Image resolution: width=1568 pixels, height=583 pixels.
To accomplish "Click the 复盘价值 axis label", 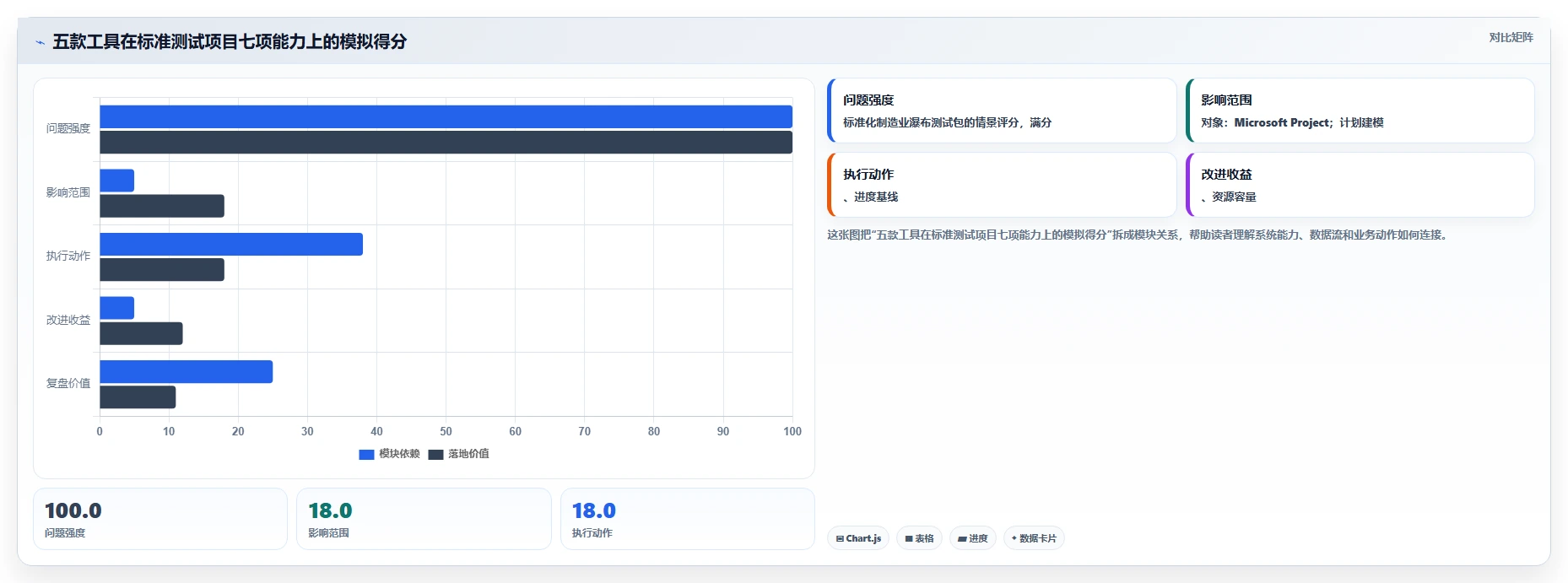I will point(68,383).
